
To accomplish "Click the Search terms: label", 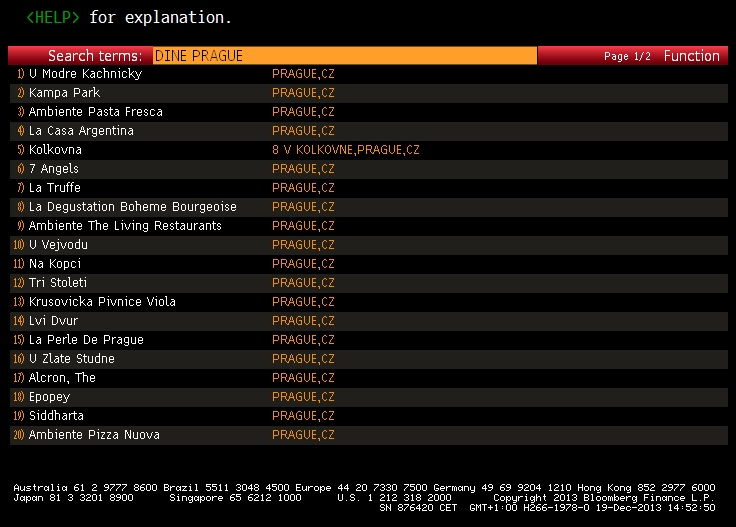I will click(x=95, y=56).
